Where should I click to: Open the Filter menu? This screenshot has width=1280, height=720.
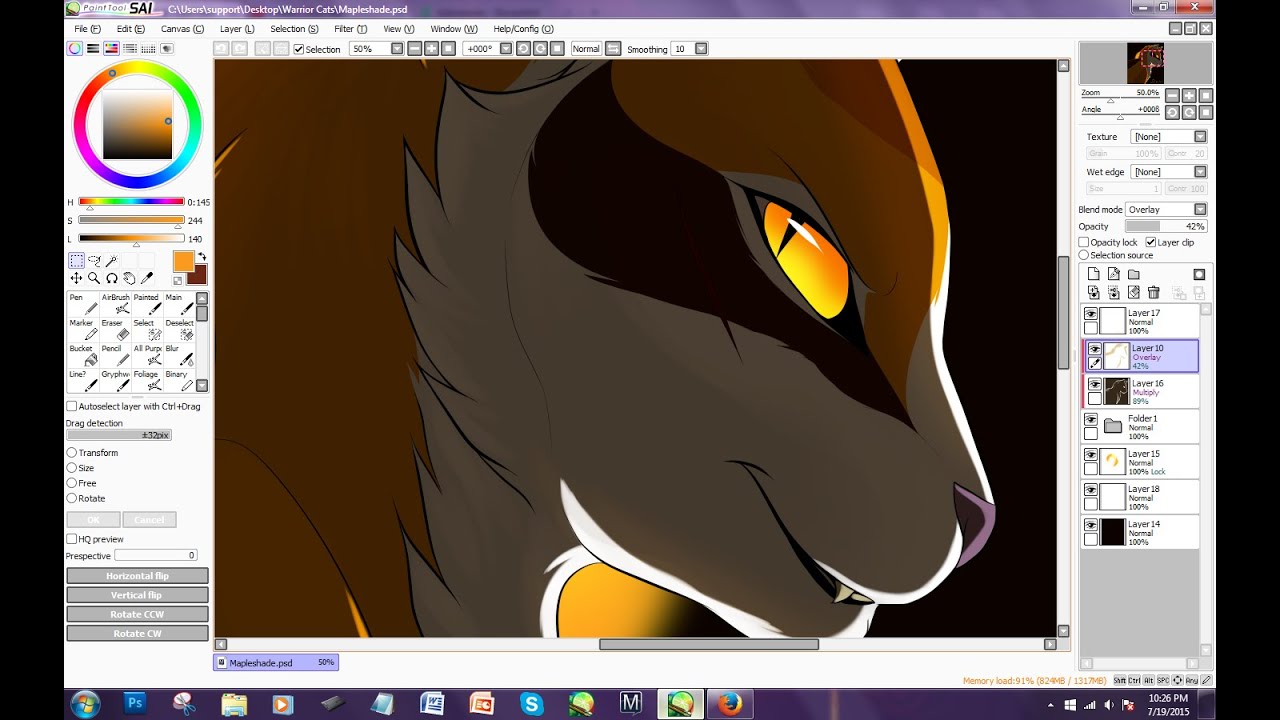(x=350, y=29)
